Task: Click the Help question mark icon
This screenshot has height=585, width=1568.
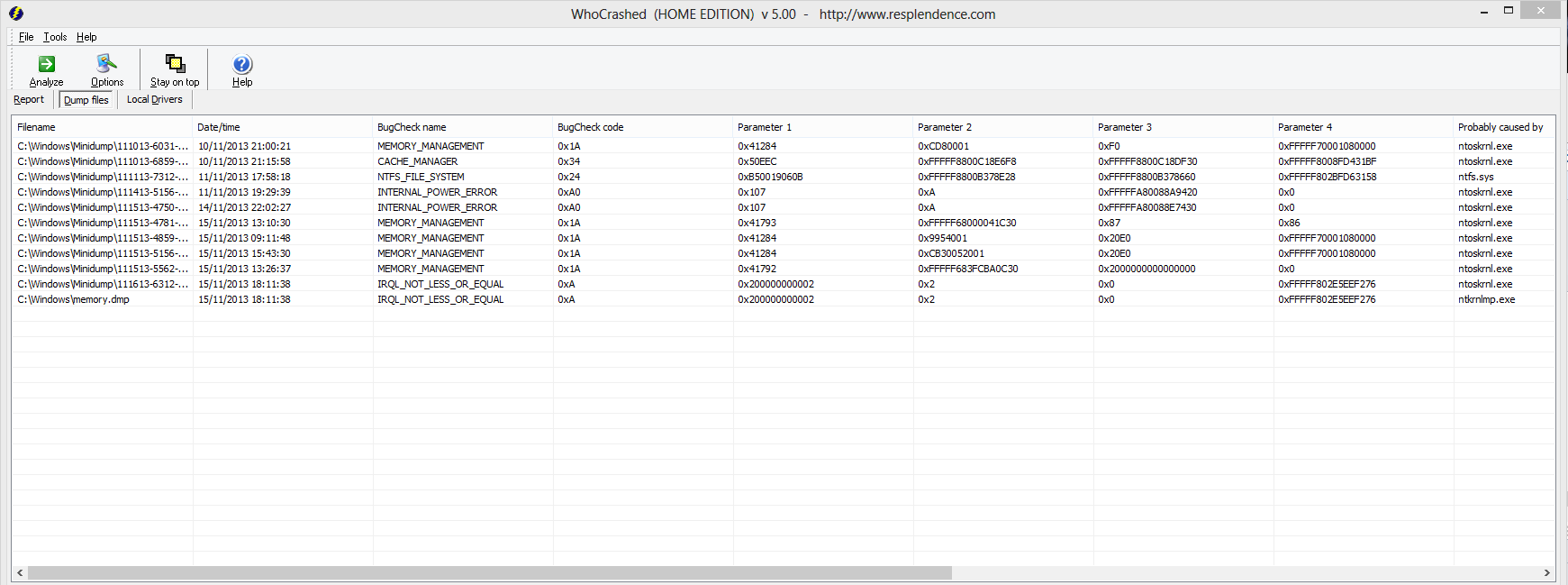Action: click(x=242, y=64)
